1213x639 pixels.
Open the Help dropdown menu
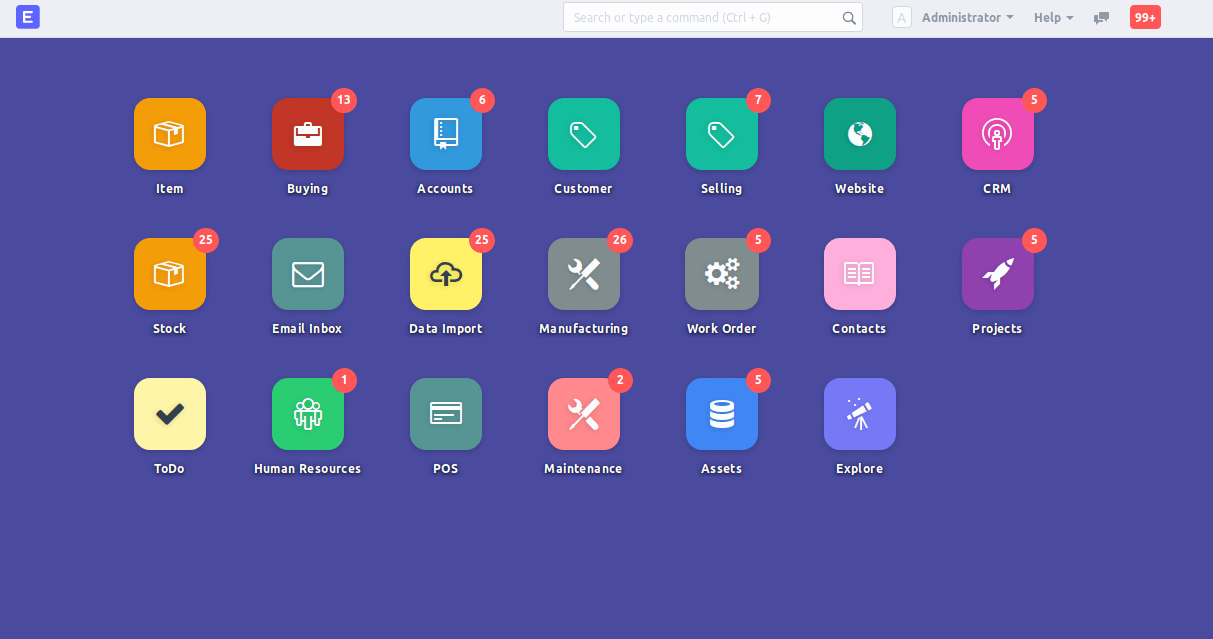coord(1053,18)
